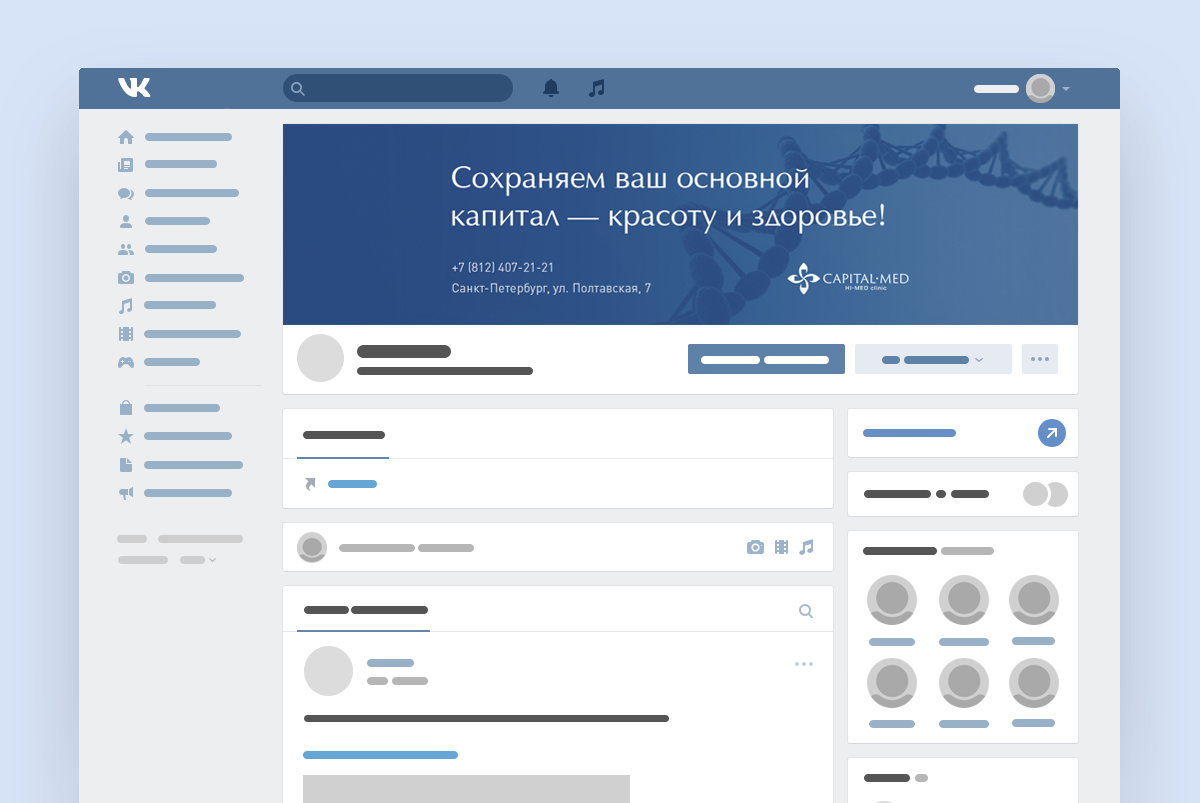Open the community avatar below the cover
Screen dimensions: 1200x803
click(321, 358)
